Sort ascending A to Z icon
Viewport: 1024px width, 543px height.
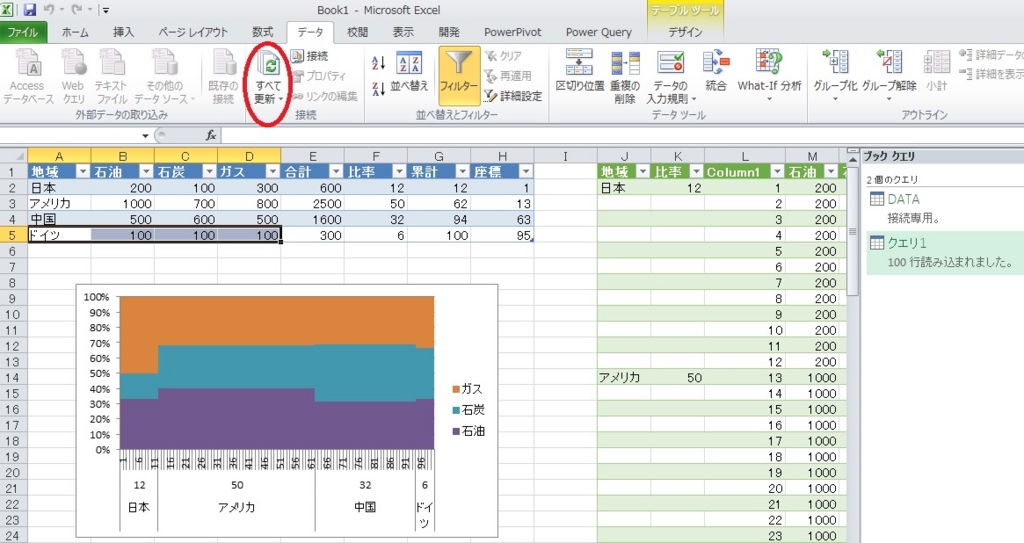pos(378,63)
